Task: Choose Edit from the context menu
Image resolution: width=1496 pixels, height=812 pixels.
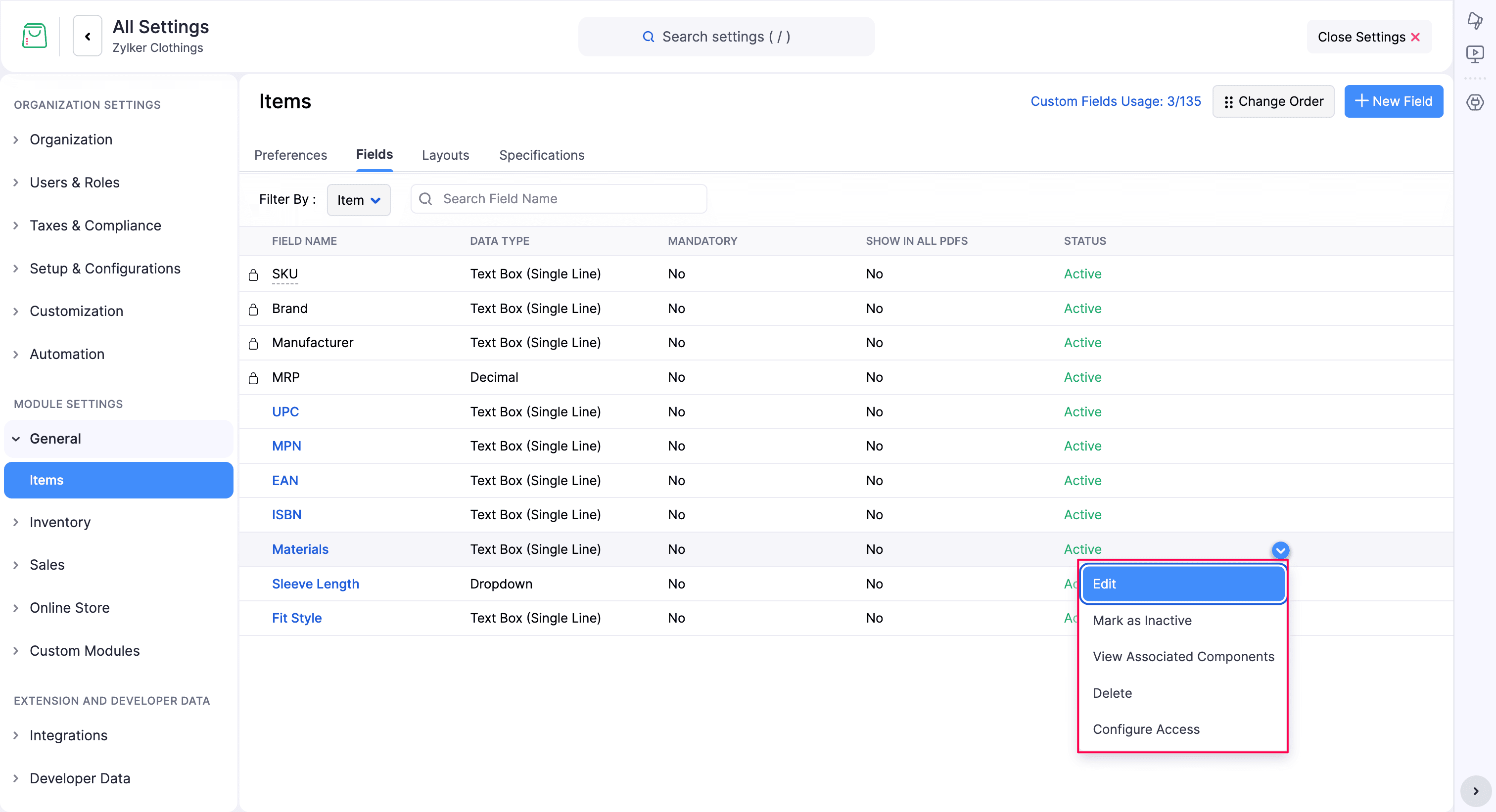Action: coord(1182,584)
